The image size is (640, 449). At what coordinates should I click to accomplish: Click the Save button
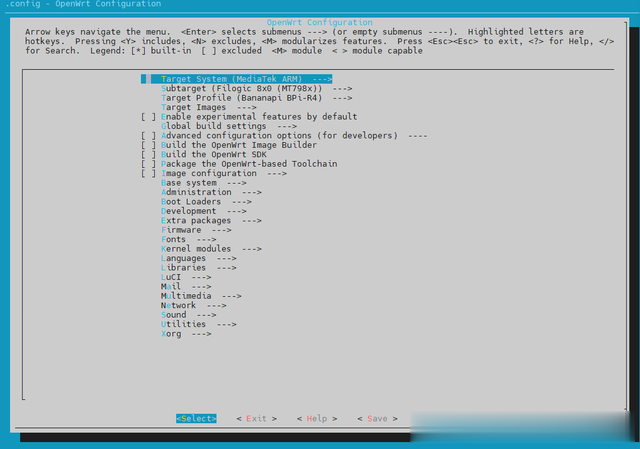click(377, 418)
